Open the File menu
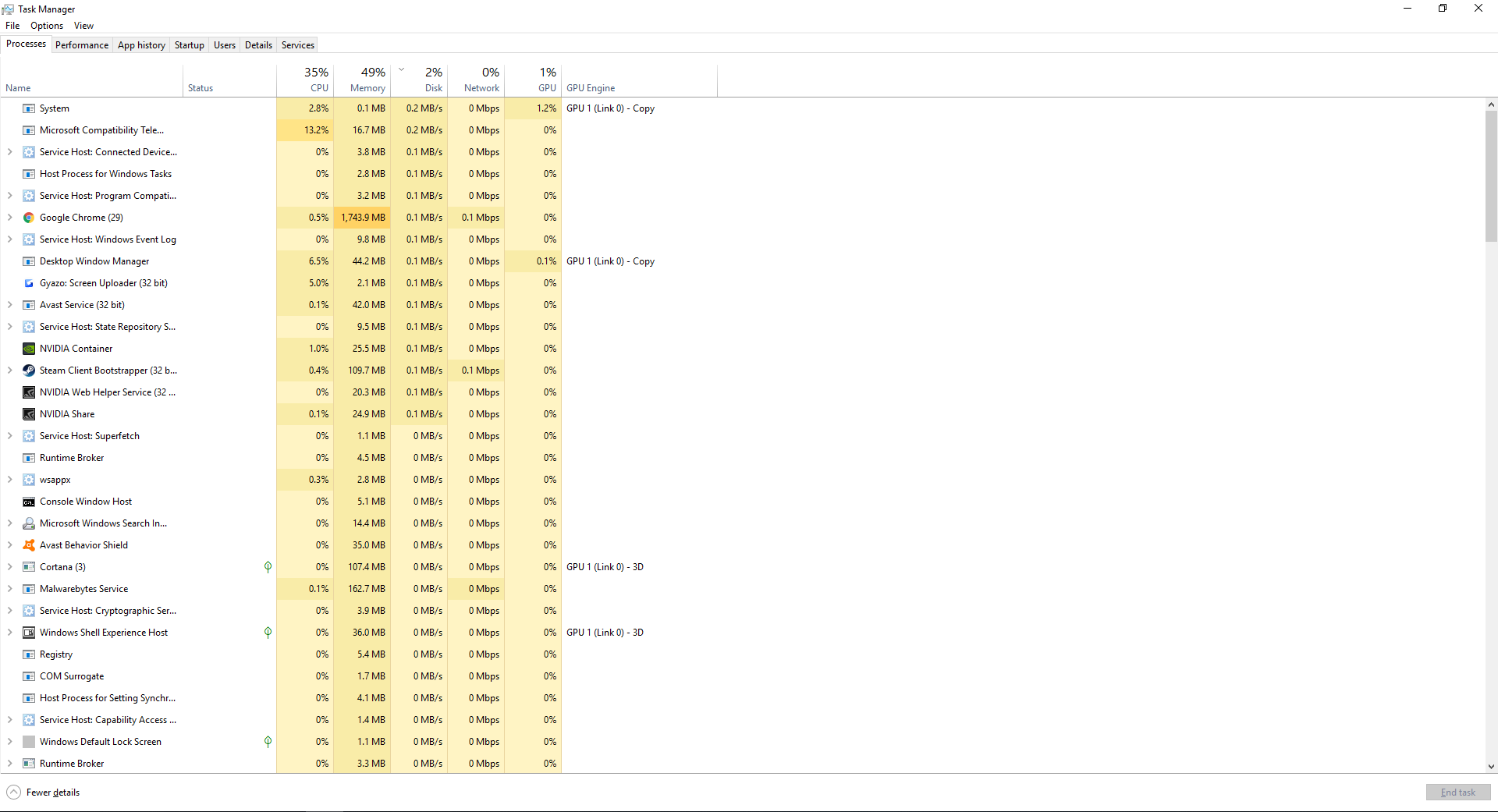1498x812 pixels. [12, 26]
